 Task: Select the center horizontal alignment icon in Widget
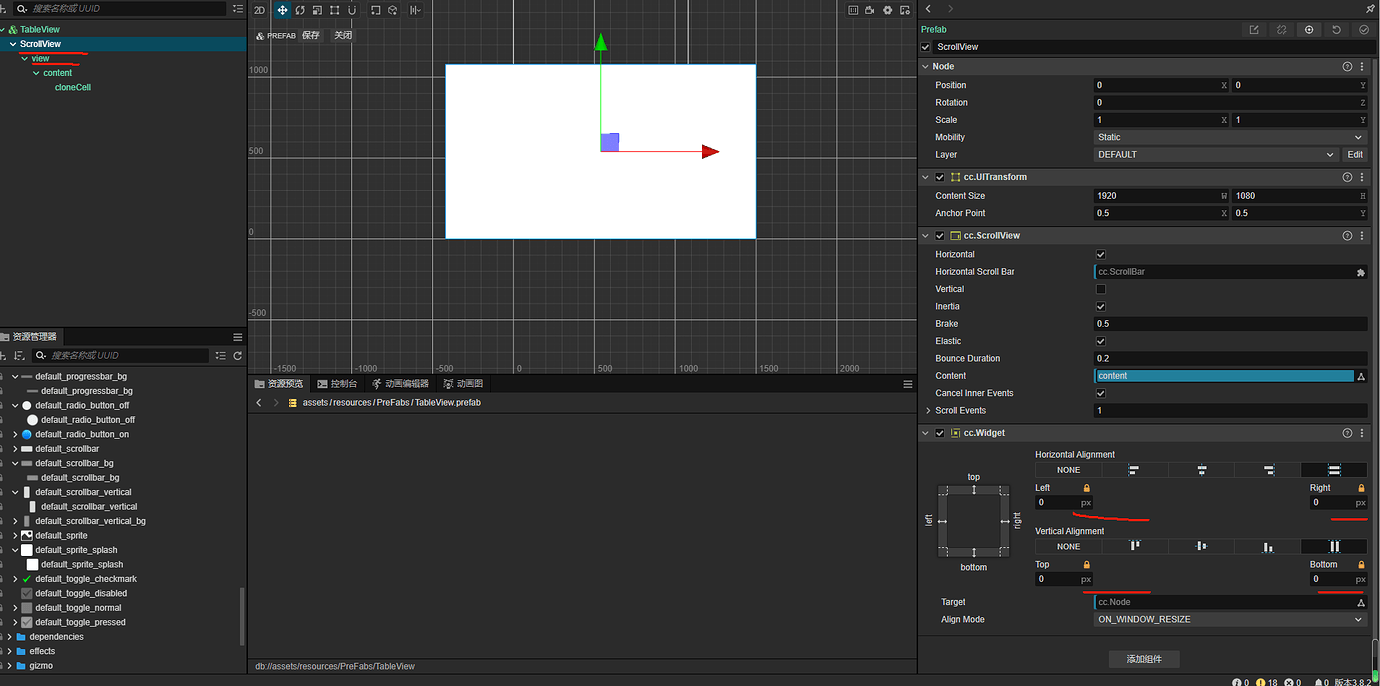[1201, 469]
